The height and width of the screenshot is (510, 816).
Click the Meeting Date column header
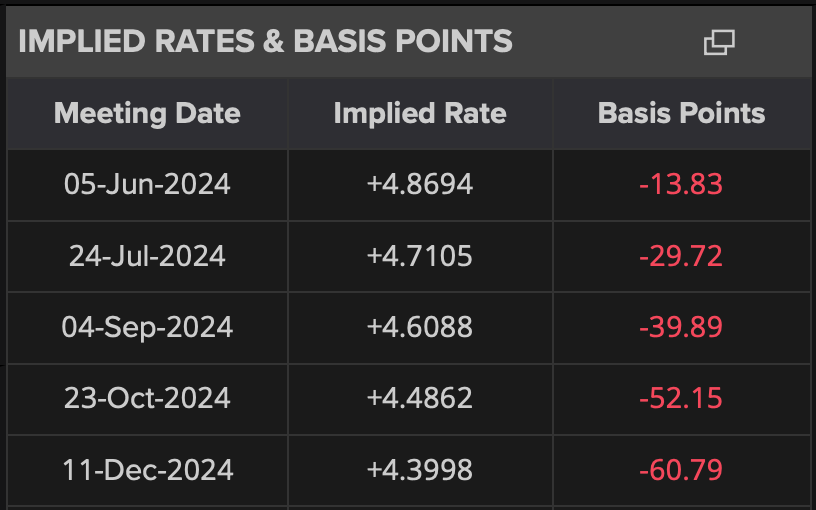click(x=147, y=113)
